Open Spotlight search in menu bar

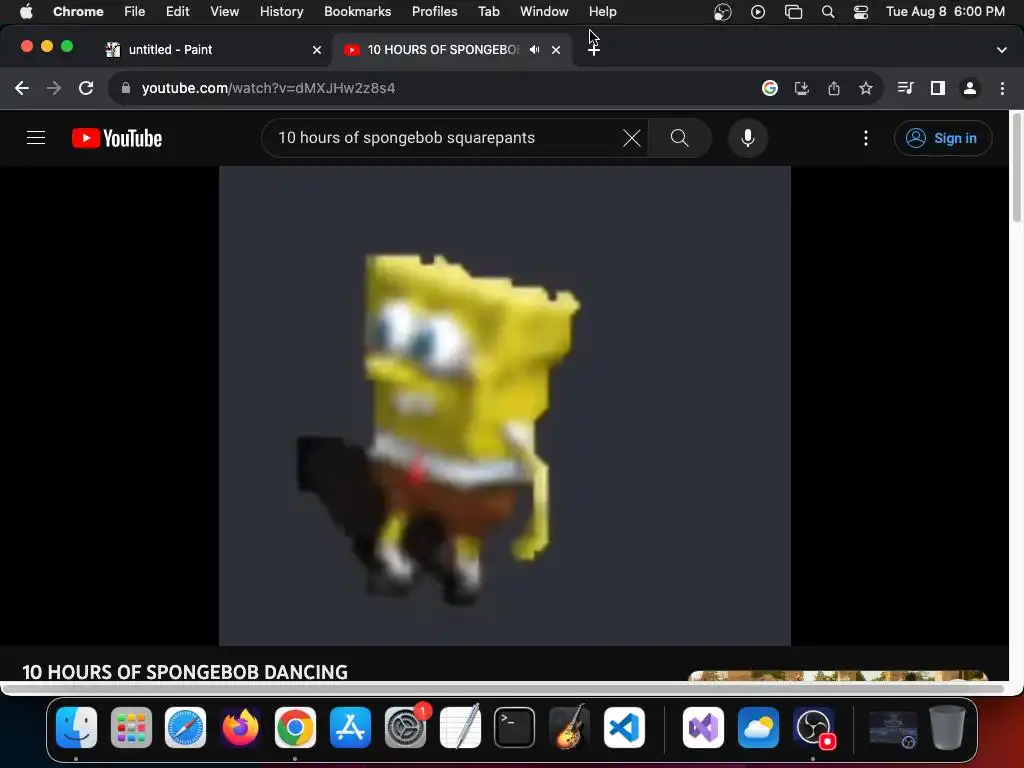click(827, 12)
